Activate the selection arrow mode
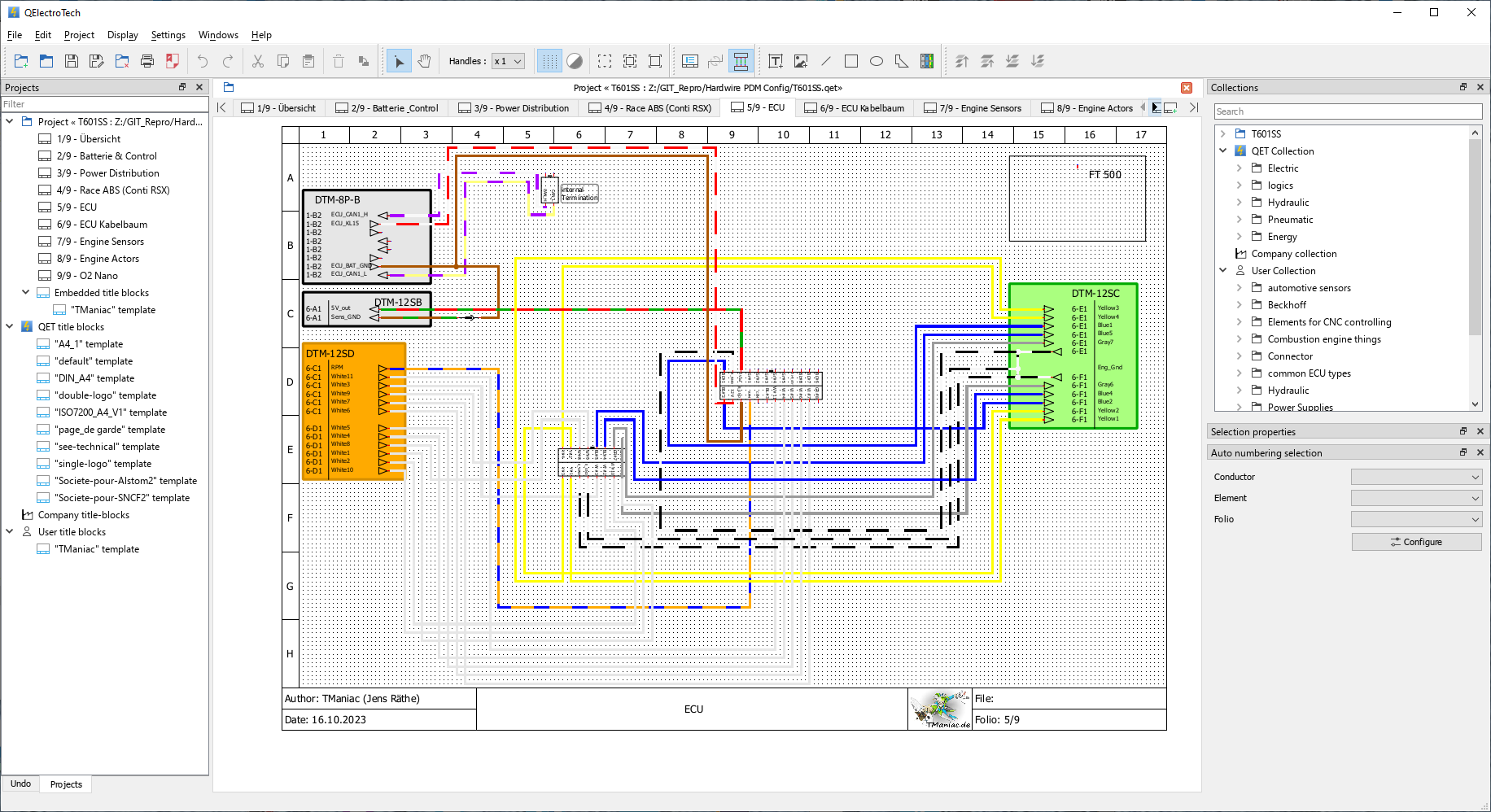Viewport: 1491px width, 812px height. click(x=399, y=61)
